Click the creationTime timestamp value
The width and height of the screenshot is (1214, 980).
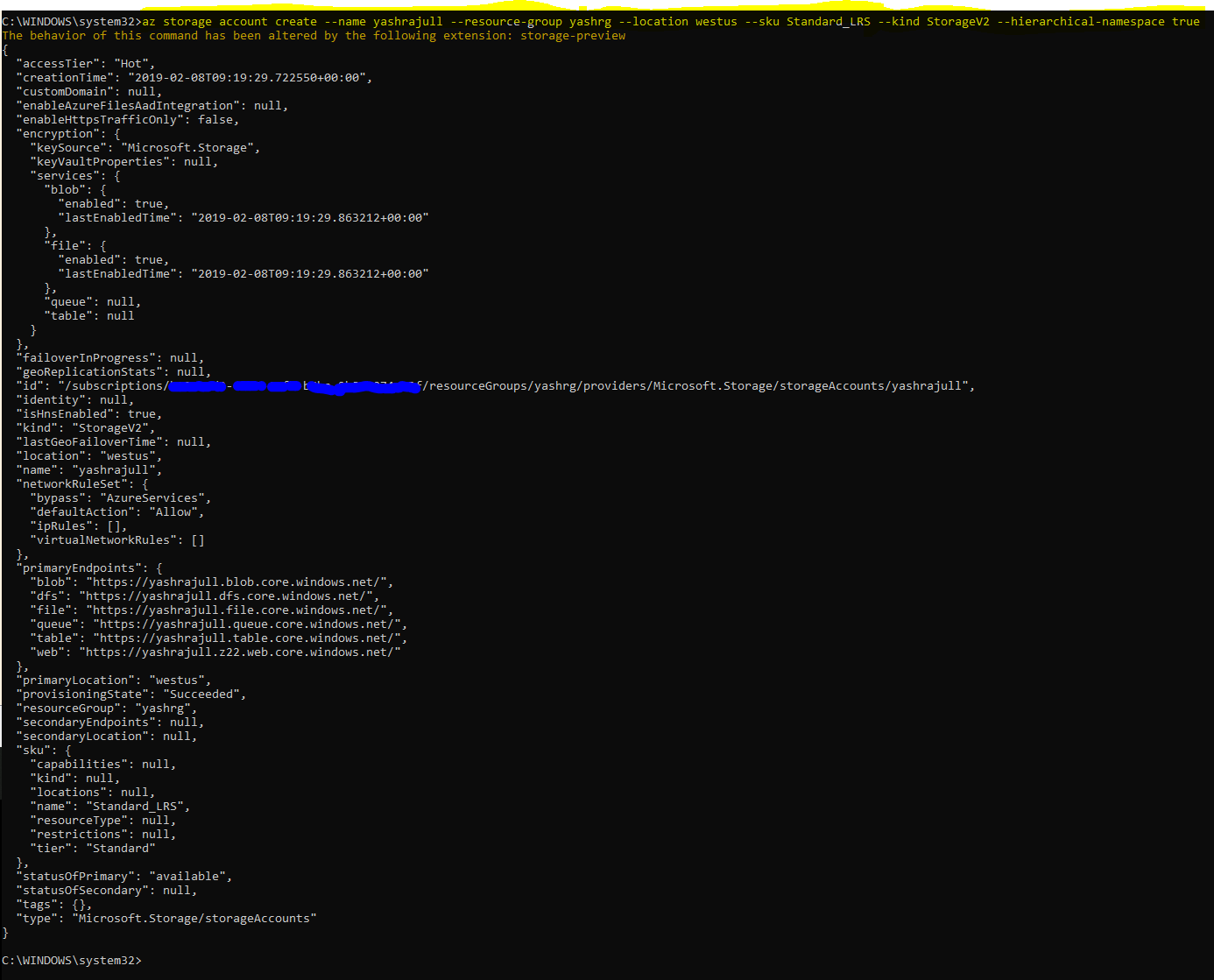245,76
